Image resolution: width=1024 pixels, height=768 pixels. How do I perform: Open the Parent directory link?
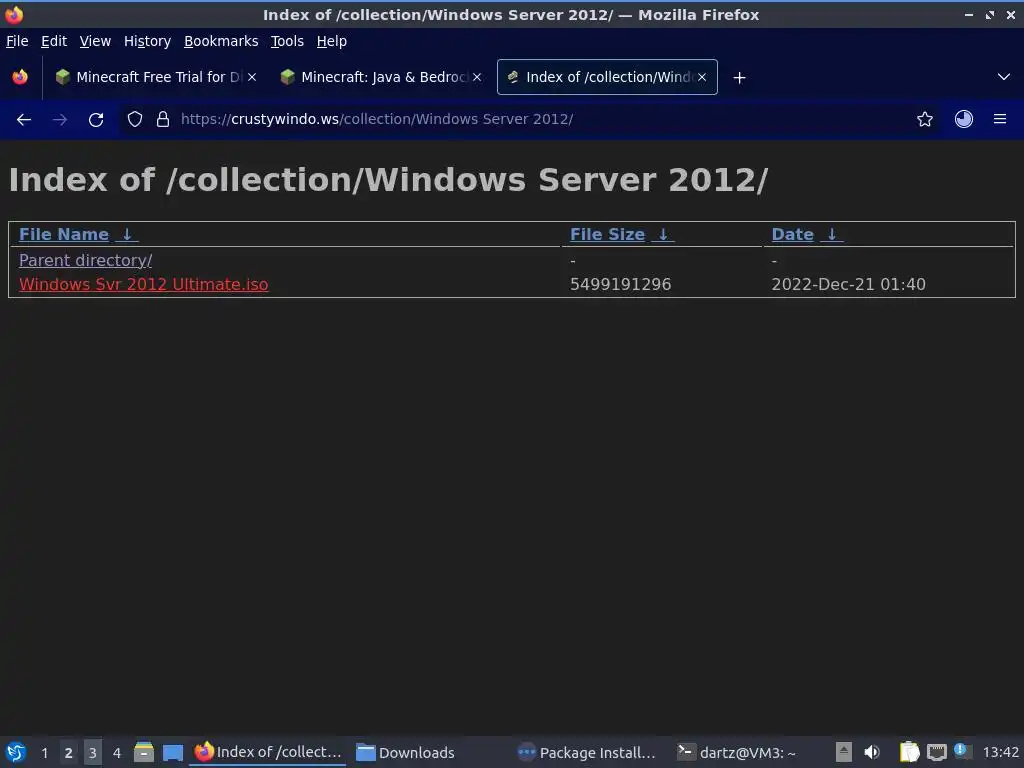[x=86, y=260]
